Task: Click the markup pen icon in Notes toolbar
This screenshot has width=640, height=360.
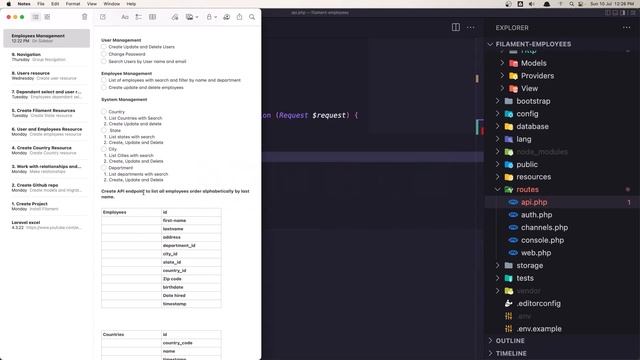Action: 175,17
